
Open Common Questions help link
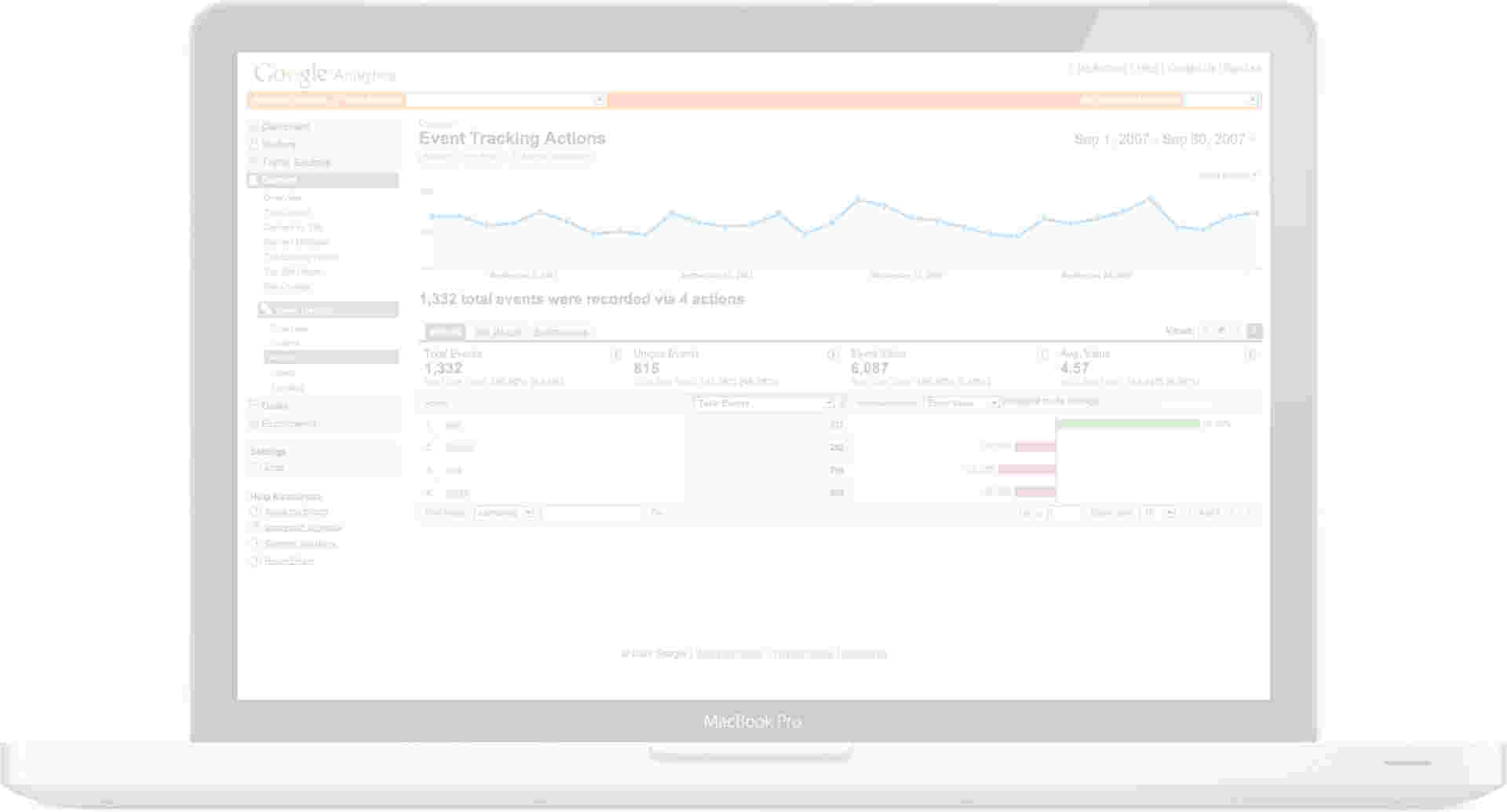pos(300,544)
